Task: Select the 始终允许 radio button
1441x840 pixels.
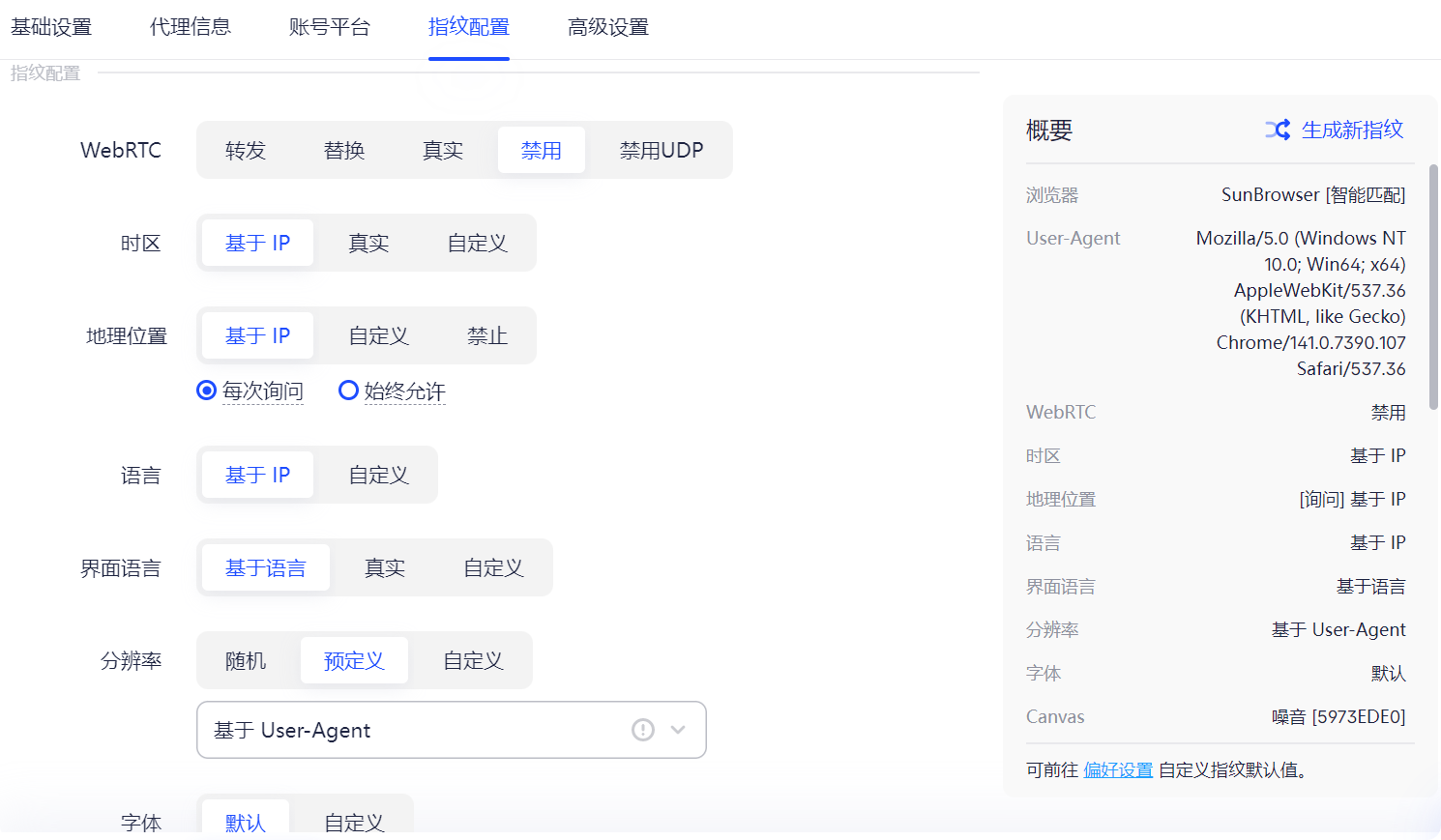Action: point(348,391)
